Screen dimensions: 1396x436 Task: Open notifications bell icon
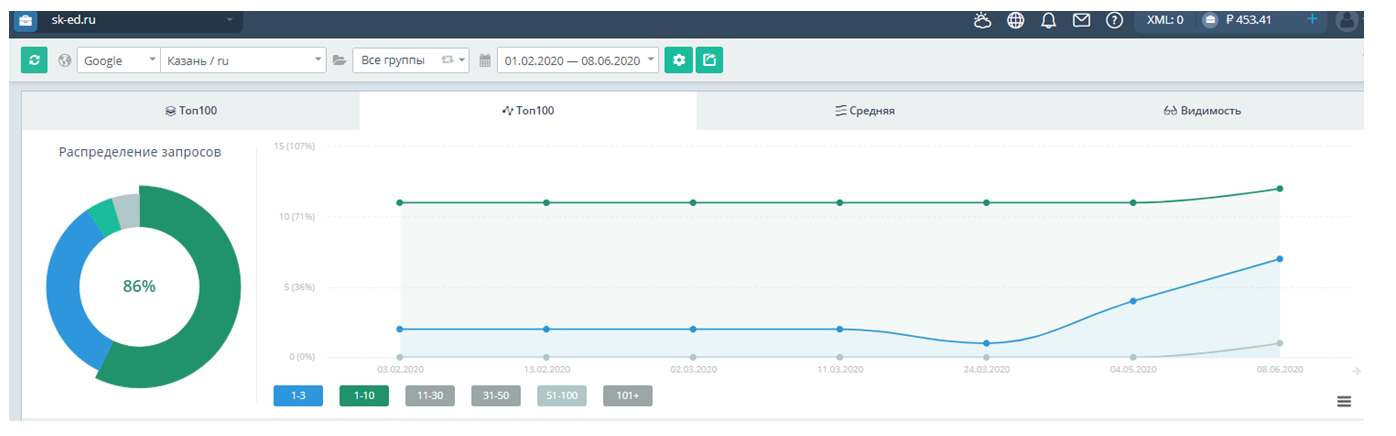1049,20
